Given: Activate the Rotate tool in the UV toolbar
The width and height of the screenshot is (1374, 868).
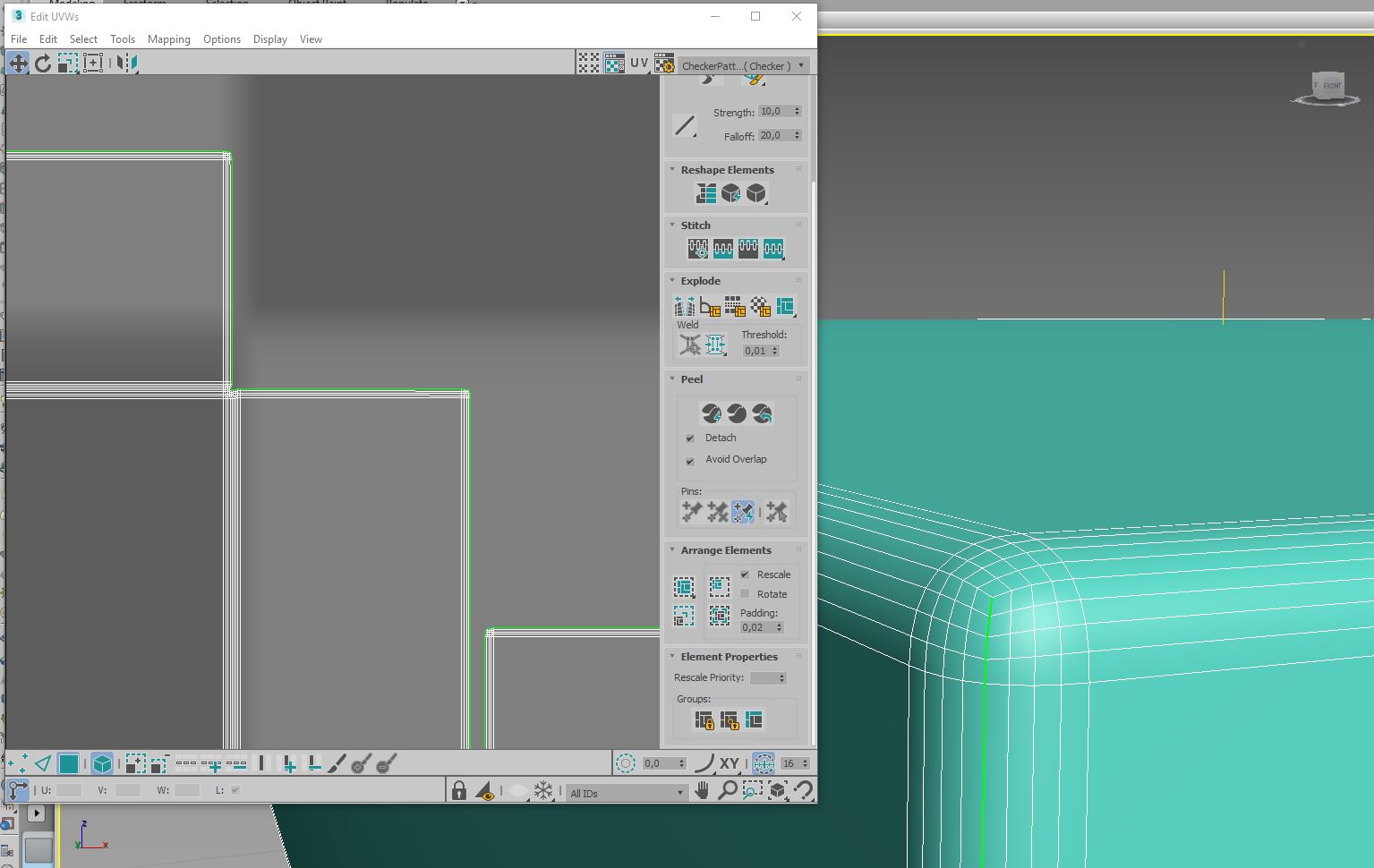Looking at the screenshot, I should point(42,63).
